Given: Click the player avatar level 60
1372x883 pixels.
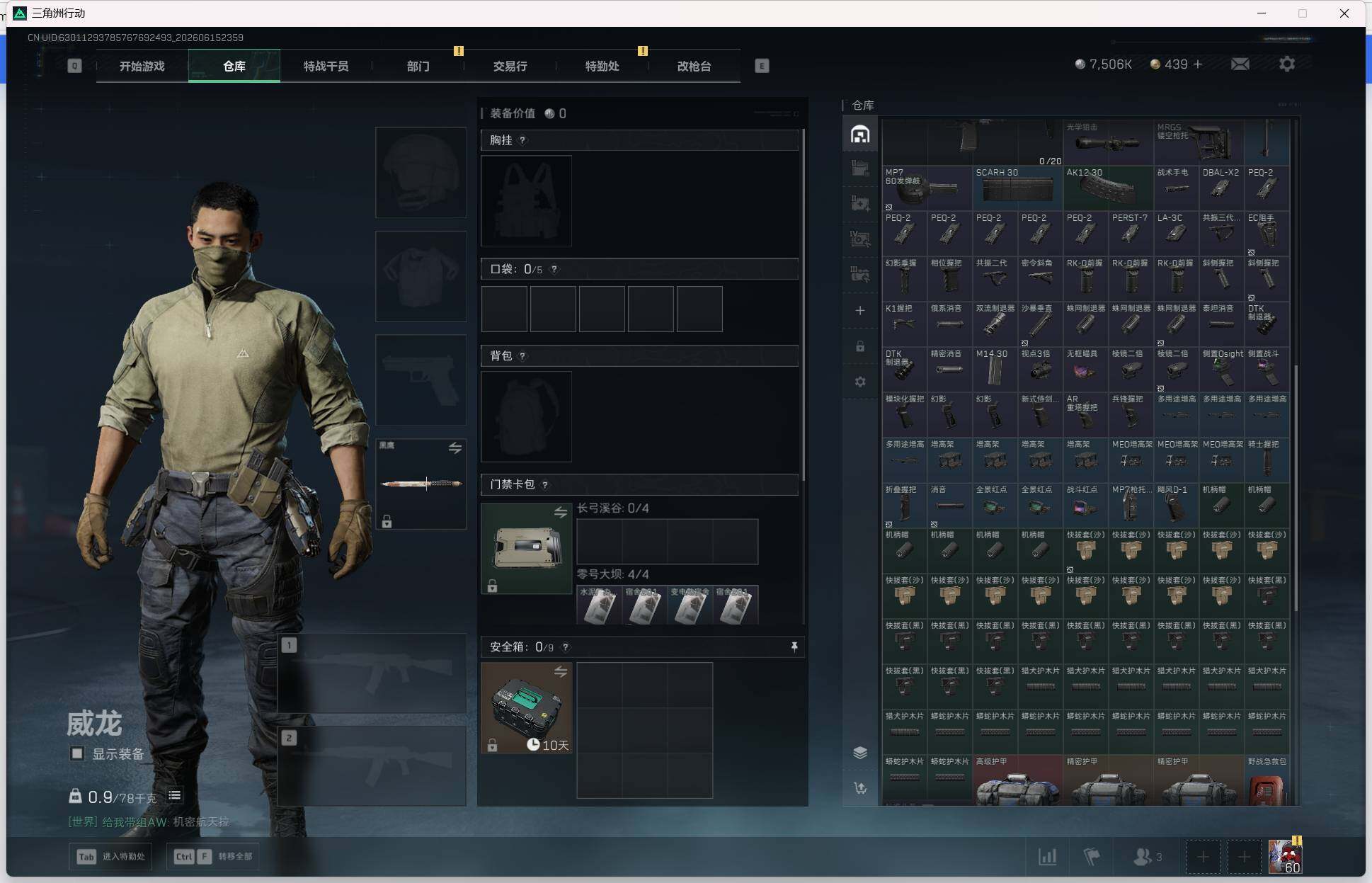Looking at the screenshot, I should click(1285, 856).
